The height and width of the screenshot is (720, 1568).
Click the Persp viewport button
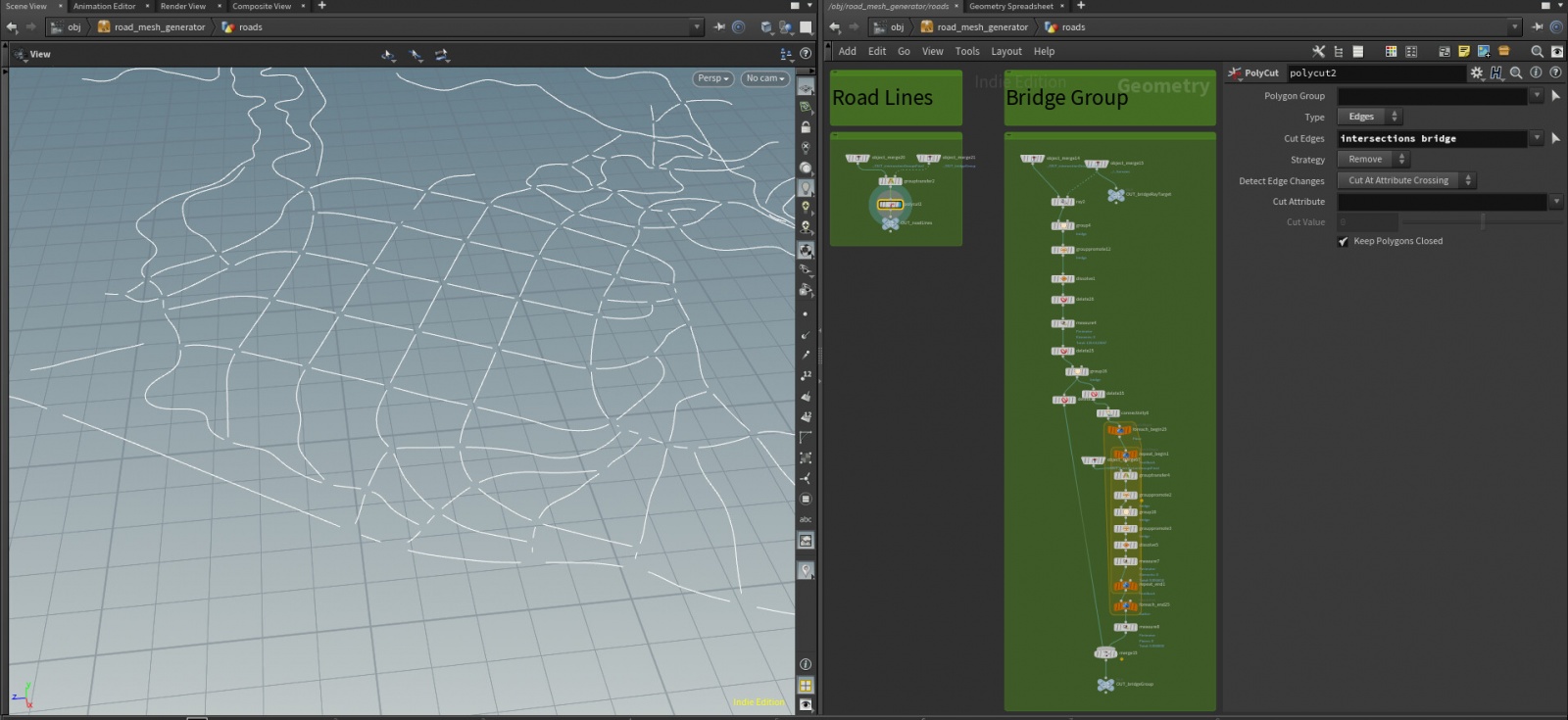click(x=712, y=78)
